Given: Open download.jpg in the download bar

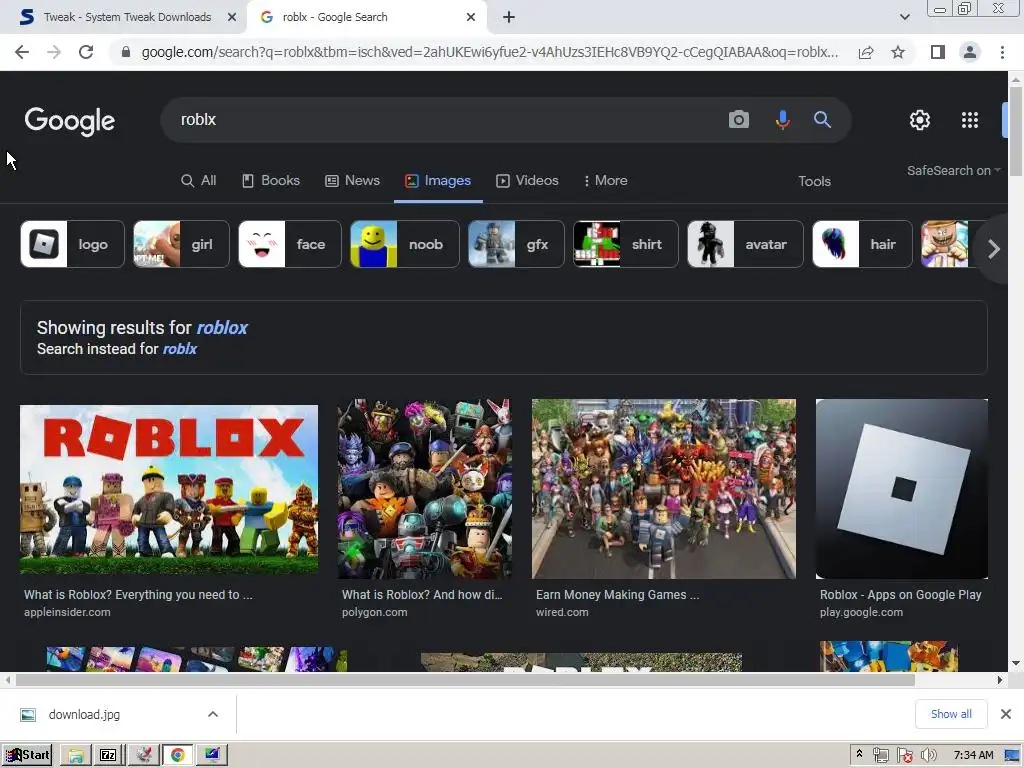Looking at the screenshot, I should 84,715.
